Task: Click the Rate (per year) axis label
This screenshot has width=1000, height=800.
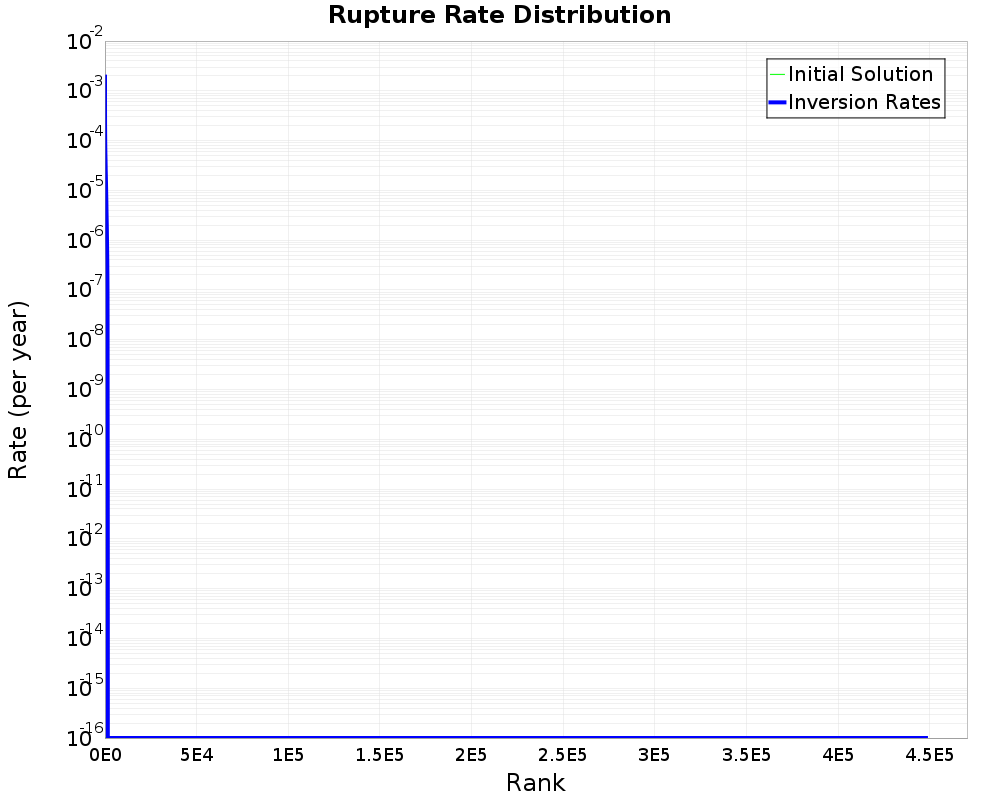Action: point(21,400)
